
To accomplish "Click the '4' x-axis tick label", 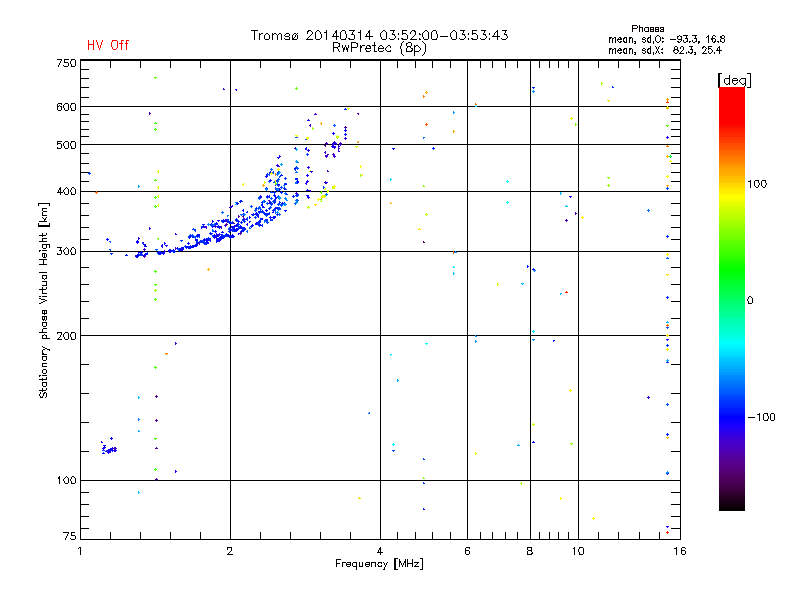I will coord(380,551).
